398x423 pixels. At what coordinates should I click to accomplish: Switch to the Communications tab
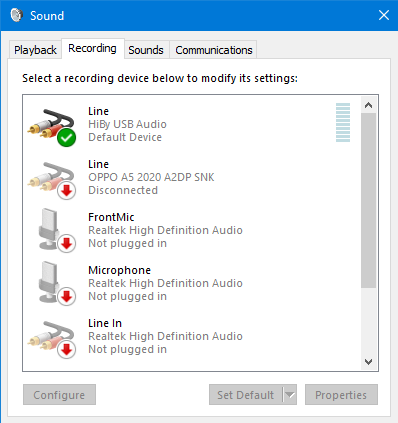click(x=214, y=50)
